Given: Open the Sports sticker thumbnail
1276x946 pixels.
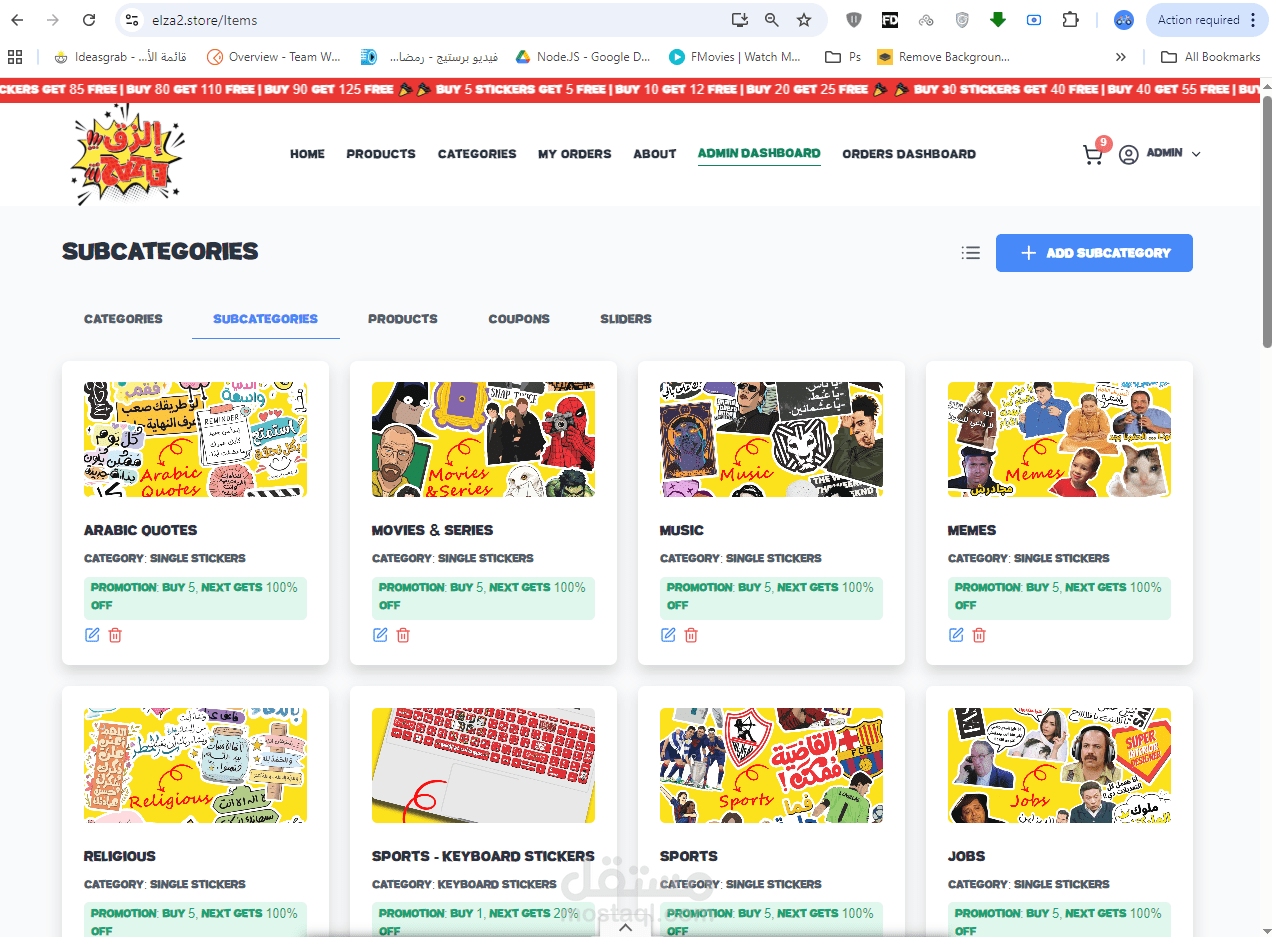Looking at the screenshot, I should point(771,766).
